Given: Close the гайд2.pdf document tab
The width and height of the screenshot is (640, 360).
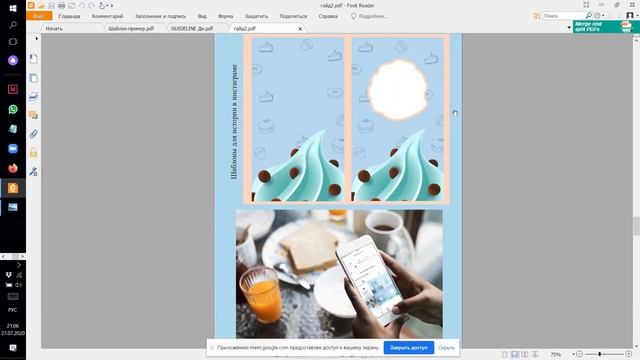Looking at the screenshot, I should coord(300,29).
